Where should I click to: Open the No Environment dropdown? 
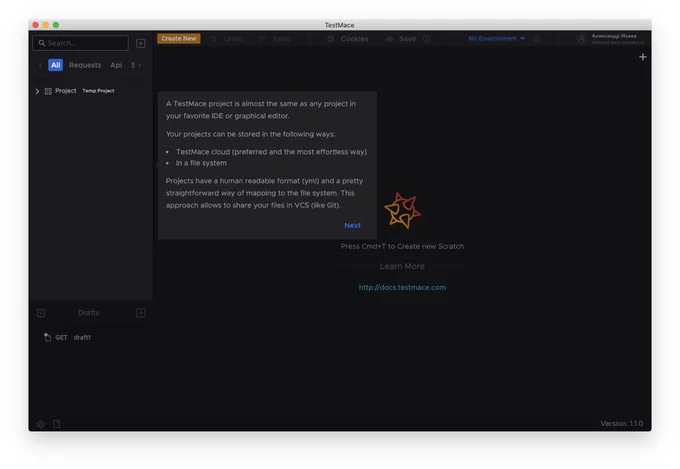[x=497, y=39]
